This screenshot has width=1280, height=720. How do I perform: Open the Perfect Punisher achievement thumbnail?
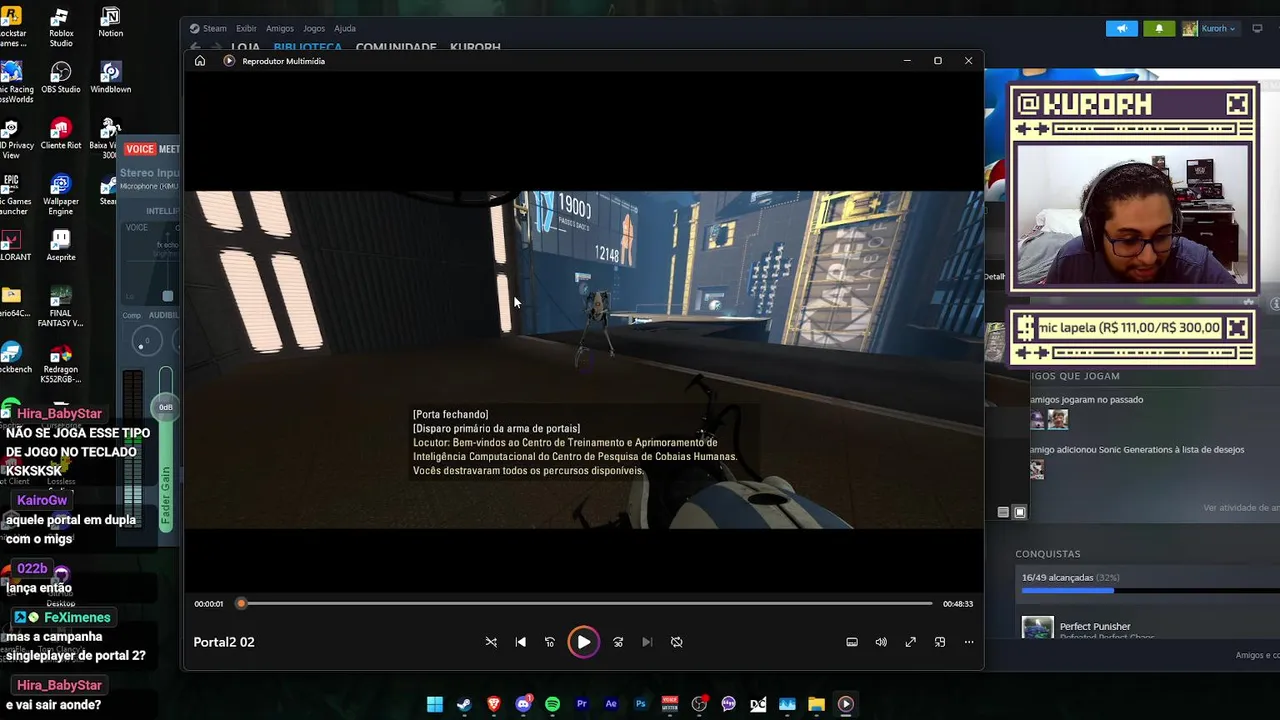point(1037,628)
